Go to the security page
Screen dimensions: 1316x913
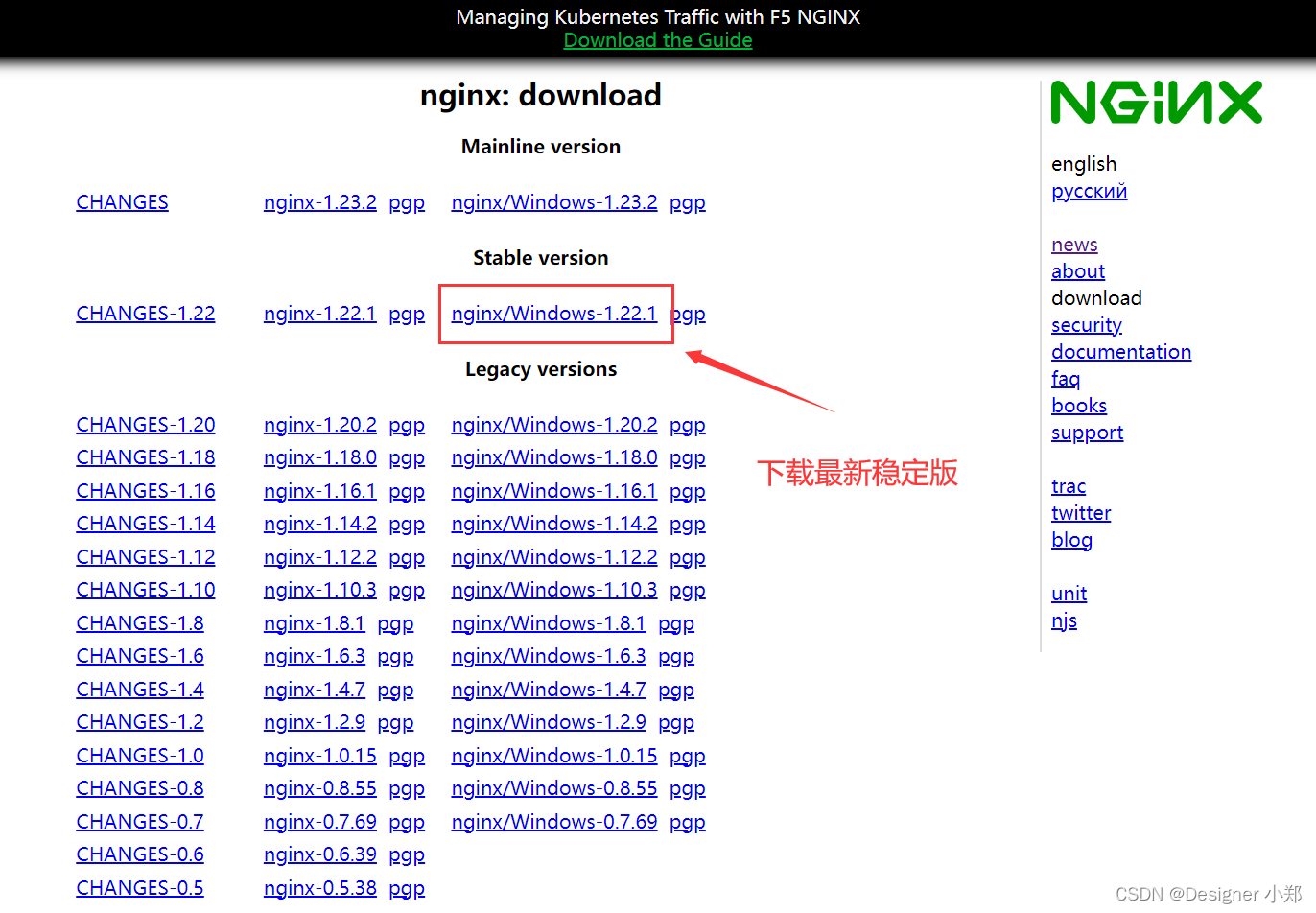[1087, 325]
